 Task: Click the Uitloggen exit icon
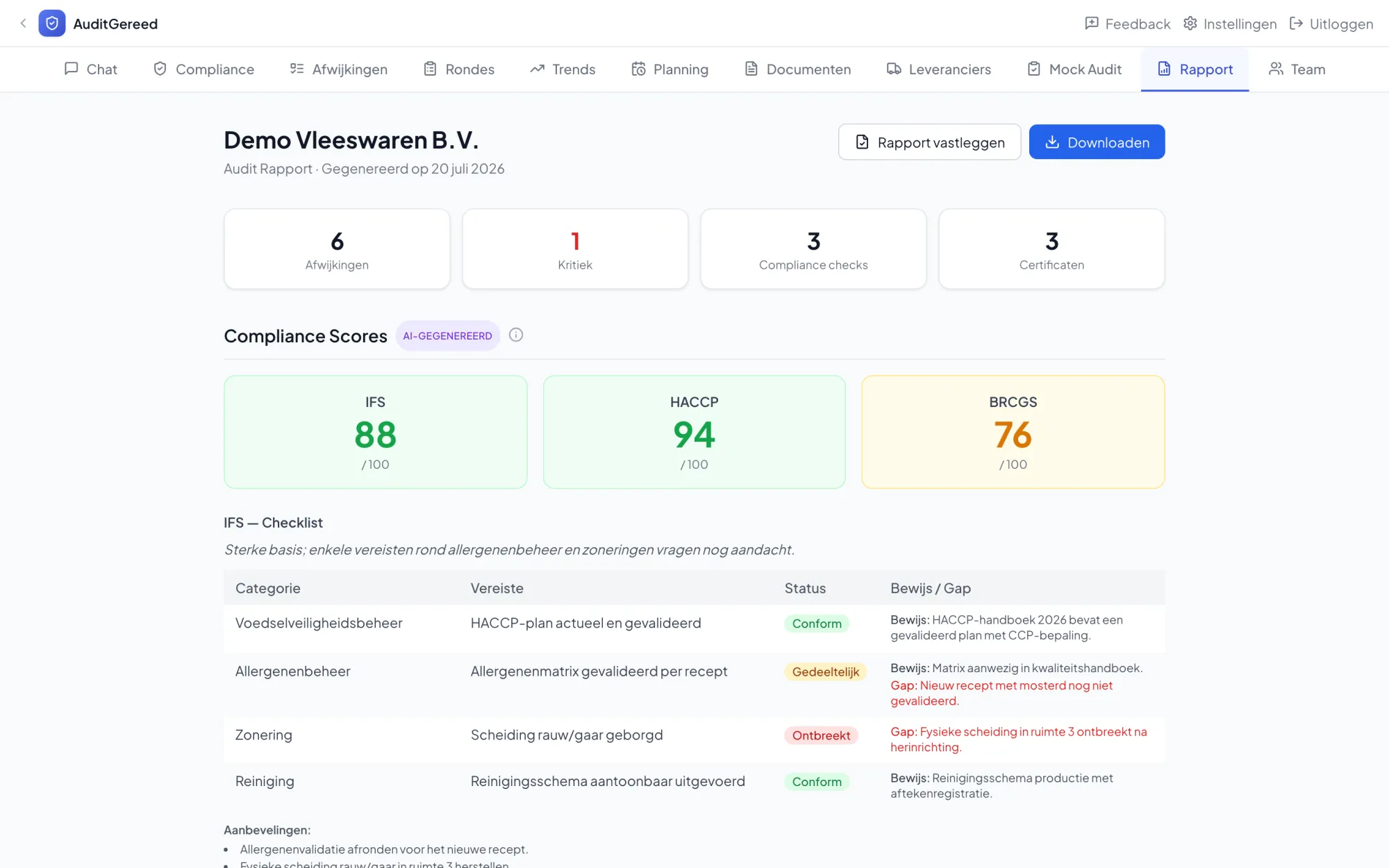[x=1296, y=24]
